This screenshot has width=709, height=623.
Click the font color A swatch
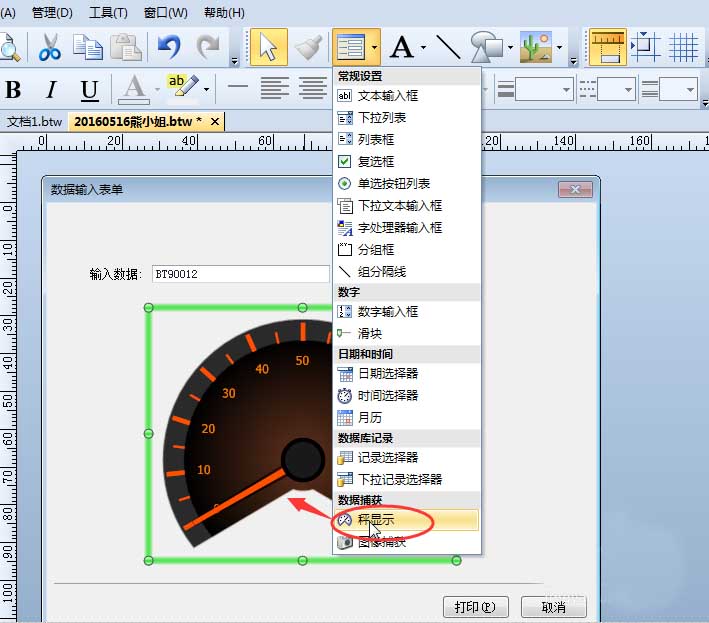(x=134, y=89)
